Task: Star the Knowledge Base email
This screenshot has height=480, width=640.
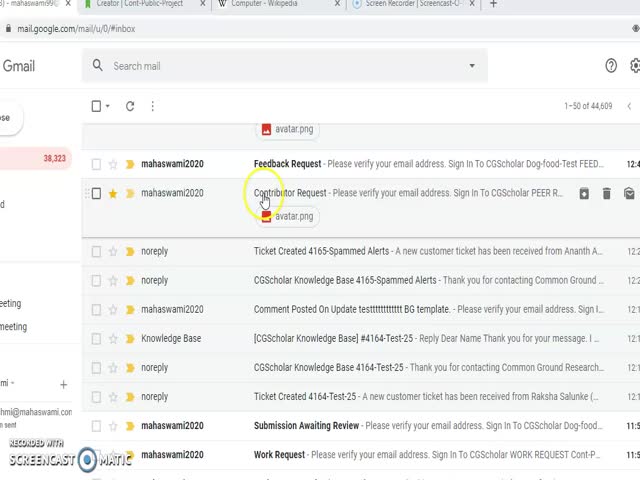Action: click(x=113, y=338)
